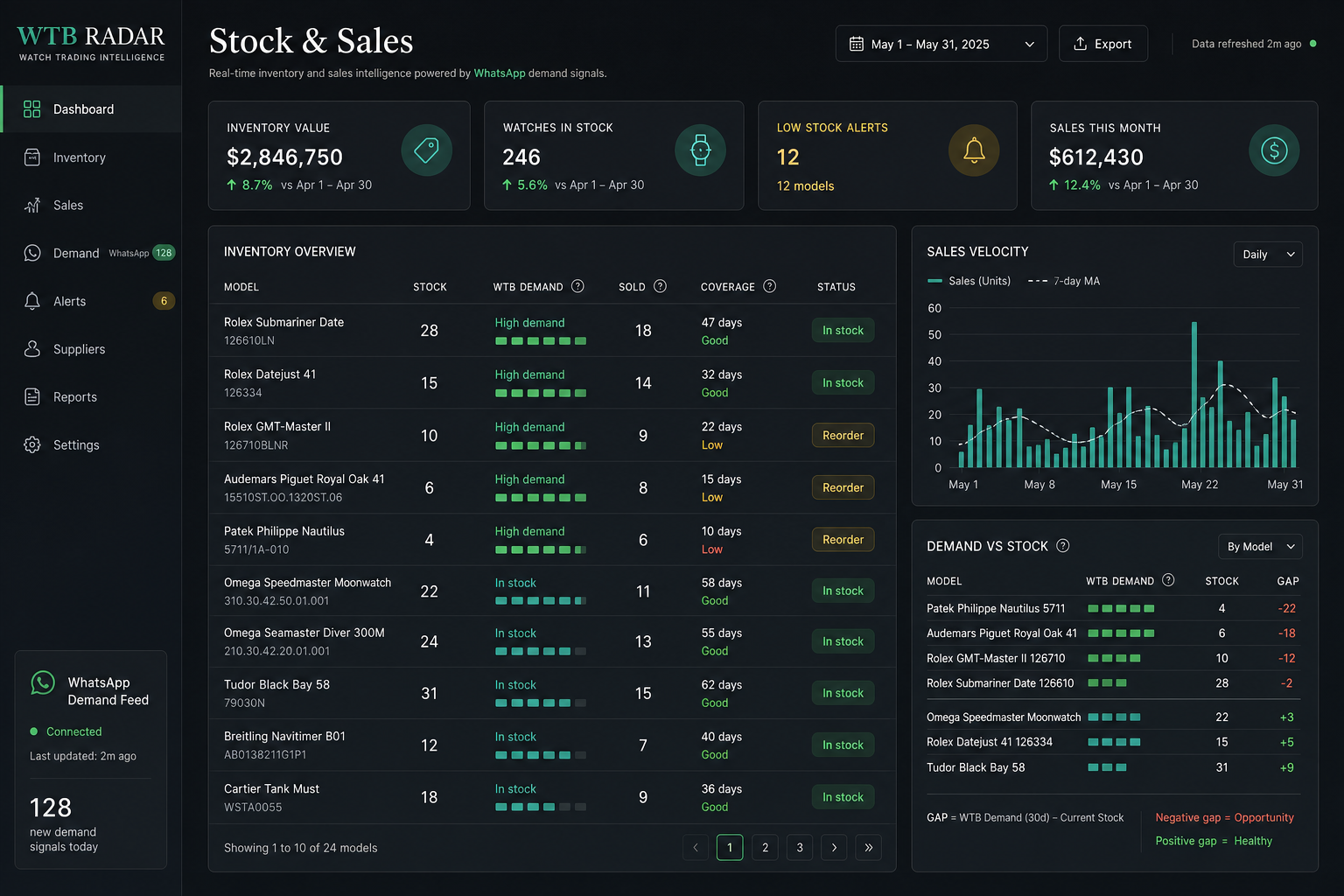Go to previous page arrow in pagination
The width and height of the screenshot is (1344, 896).
(x=696, y=847)
